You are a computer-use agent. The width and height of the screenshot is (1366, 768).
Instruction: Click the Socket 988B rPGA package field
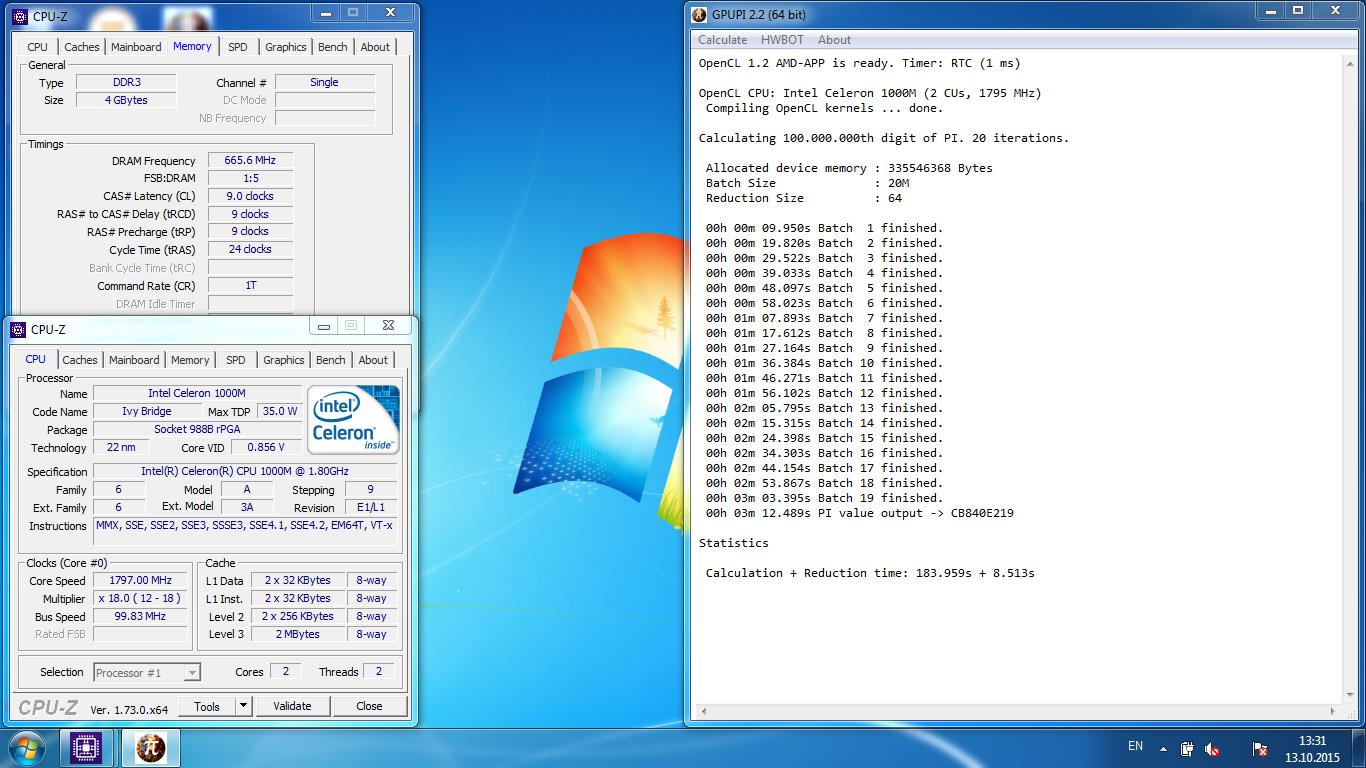tap(197, 429)
